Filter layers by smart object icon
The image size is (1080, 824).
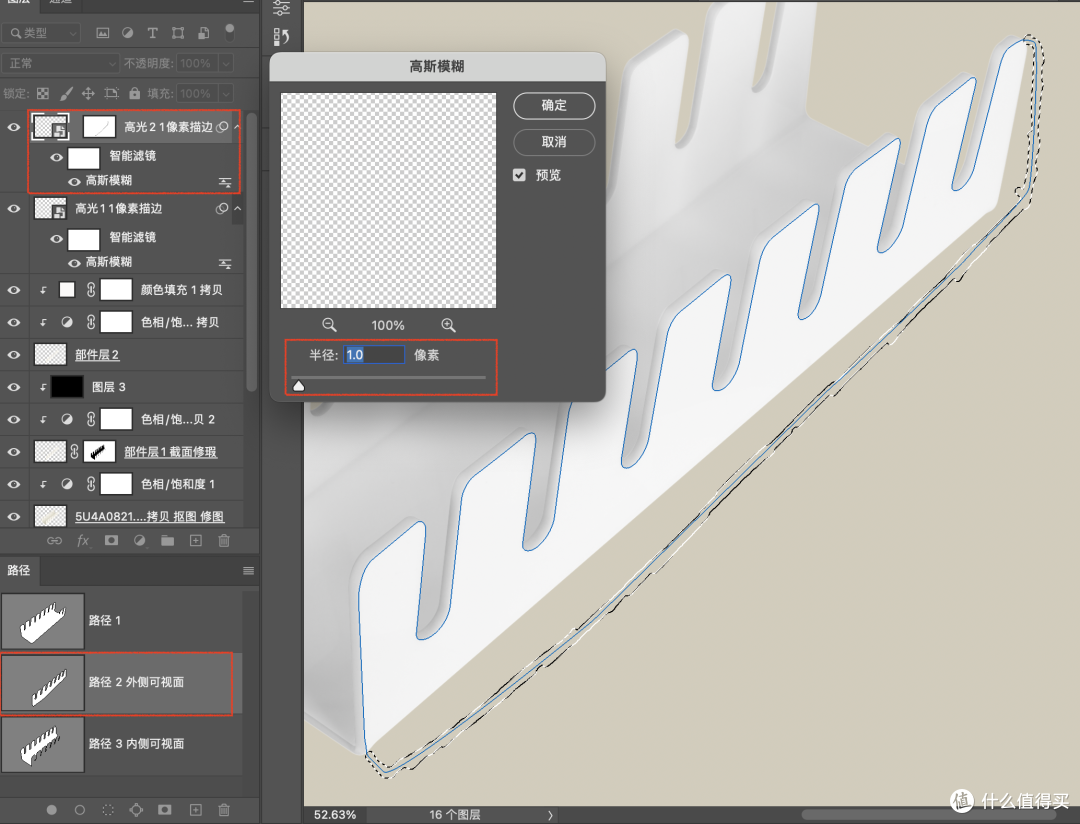[203, 32]
